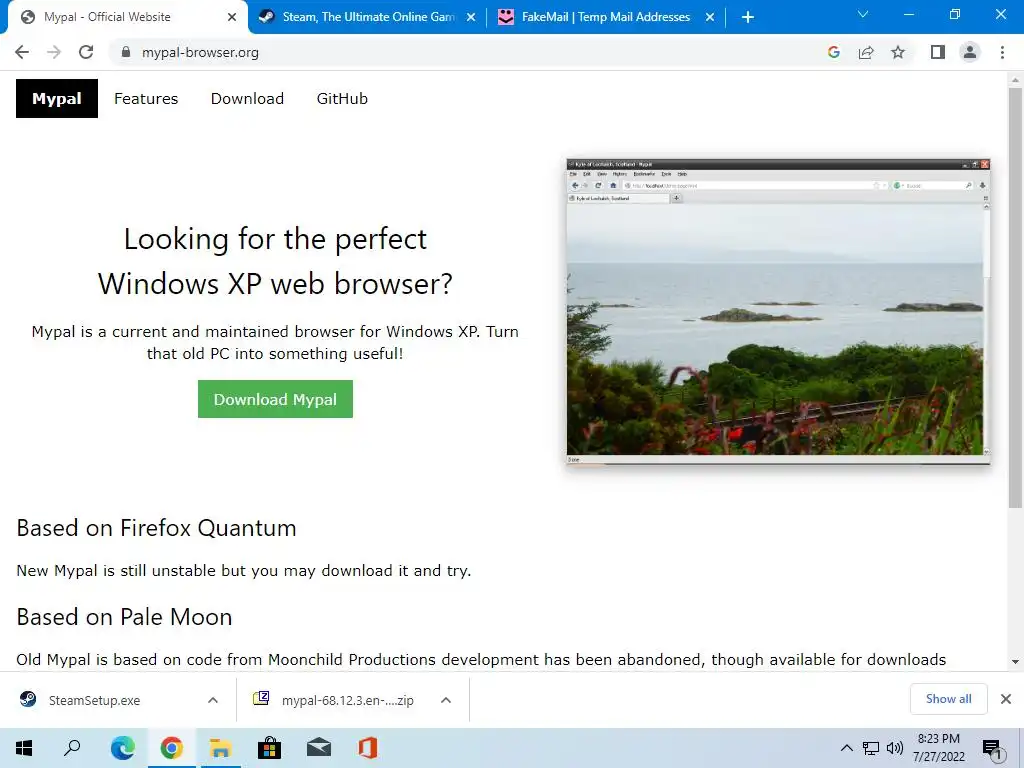Open the Mail app from taskbar
1024x768 pixels.
click(319, 748)
